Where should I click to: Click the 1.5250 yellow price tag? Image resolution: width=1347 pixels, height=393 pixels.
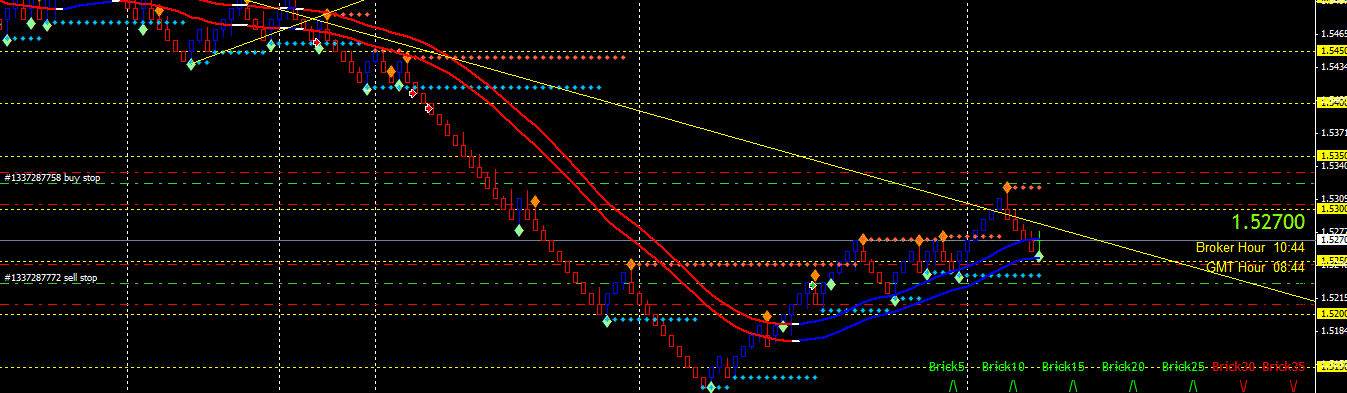1332,261
